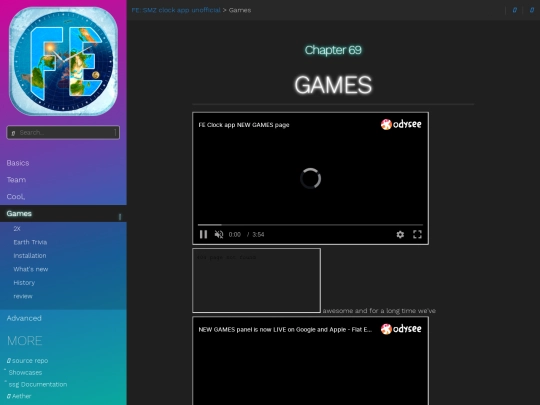Image resolution: width=540 pixels, height=405 pixels.
Task: Pause the FE Clock app video
Action: pos(204,235)
